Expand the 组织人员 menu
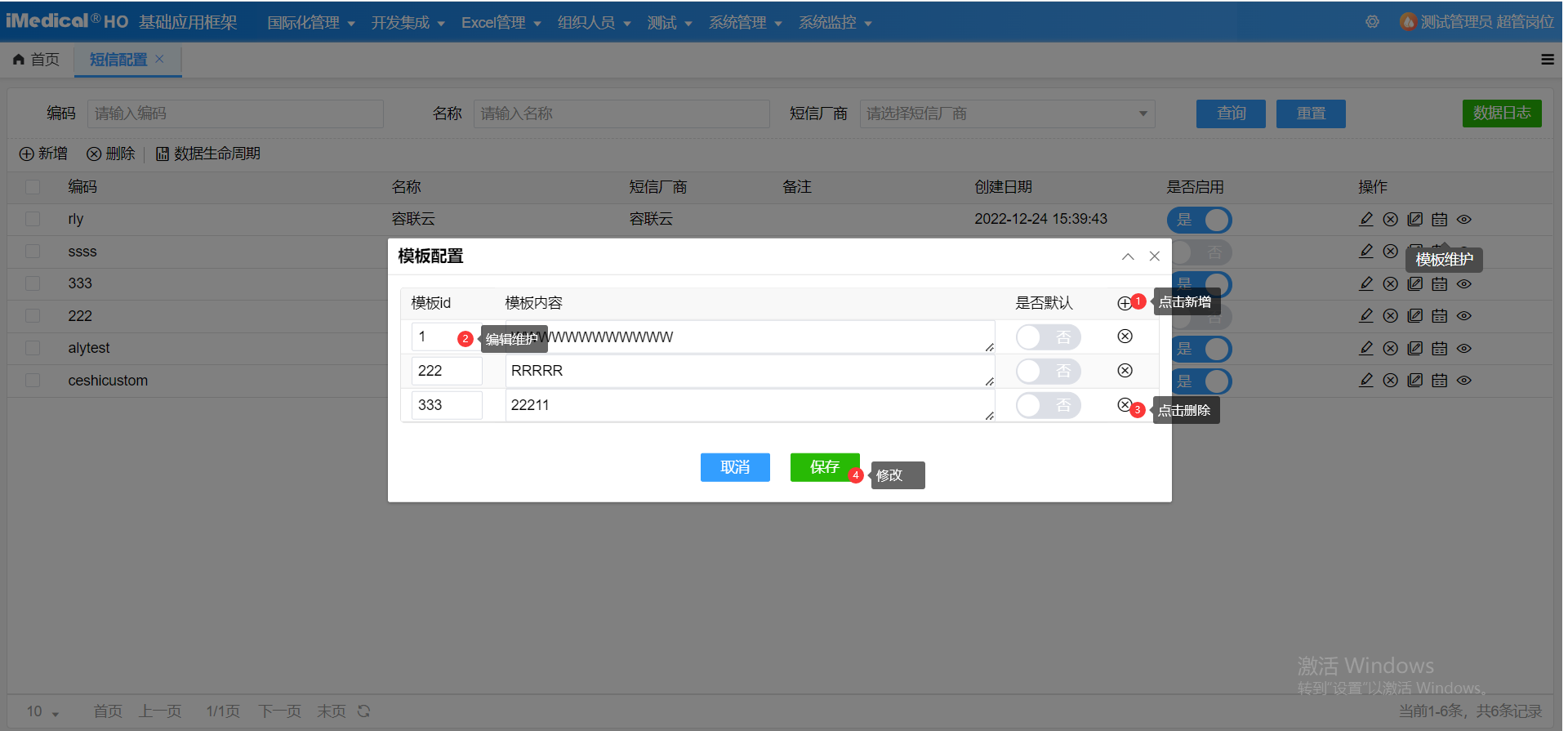Screen dimensions: 1568x731 pos(594,23)
